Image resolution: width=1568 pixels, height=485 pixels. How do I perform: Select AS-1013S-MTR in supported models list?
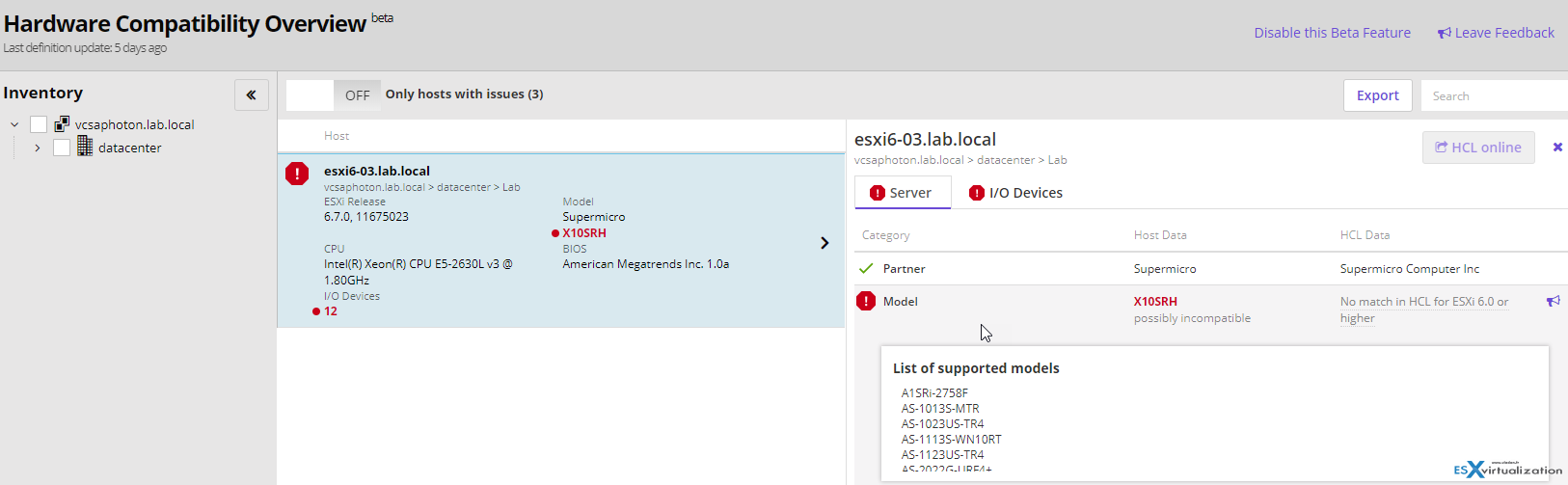940,409
